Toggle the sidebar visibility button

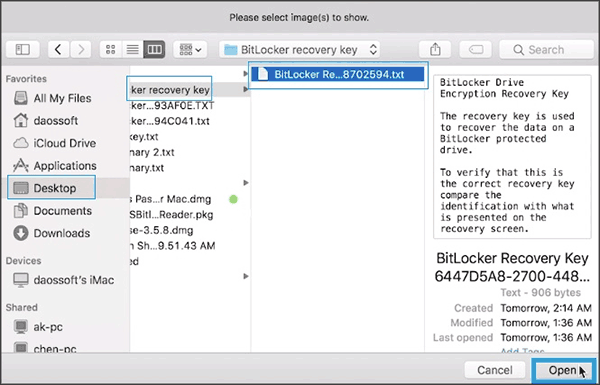pos(23,49)
